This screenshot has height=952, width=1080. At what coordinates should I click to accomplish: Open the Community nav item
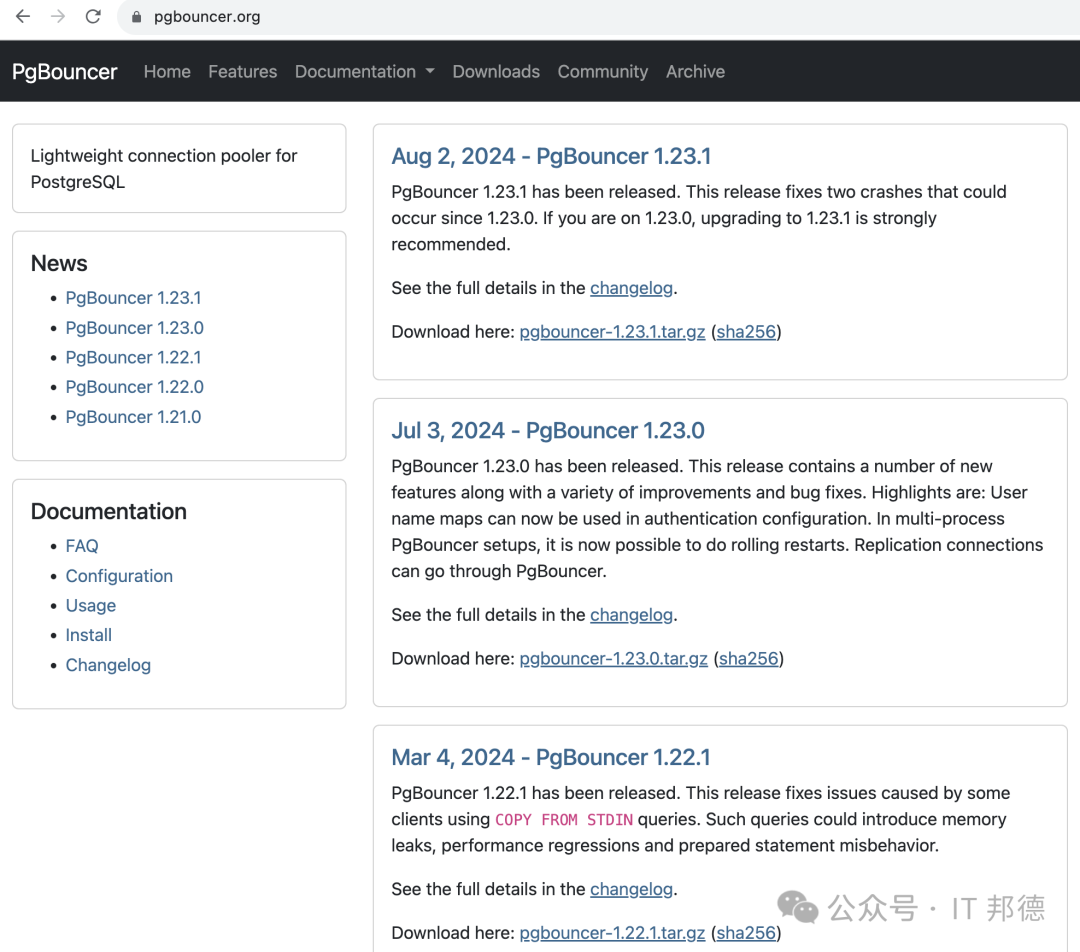coord(603,72)
